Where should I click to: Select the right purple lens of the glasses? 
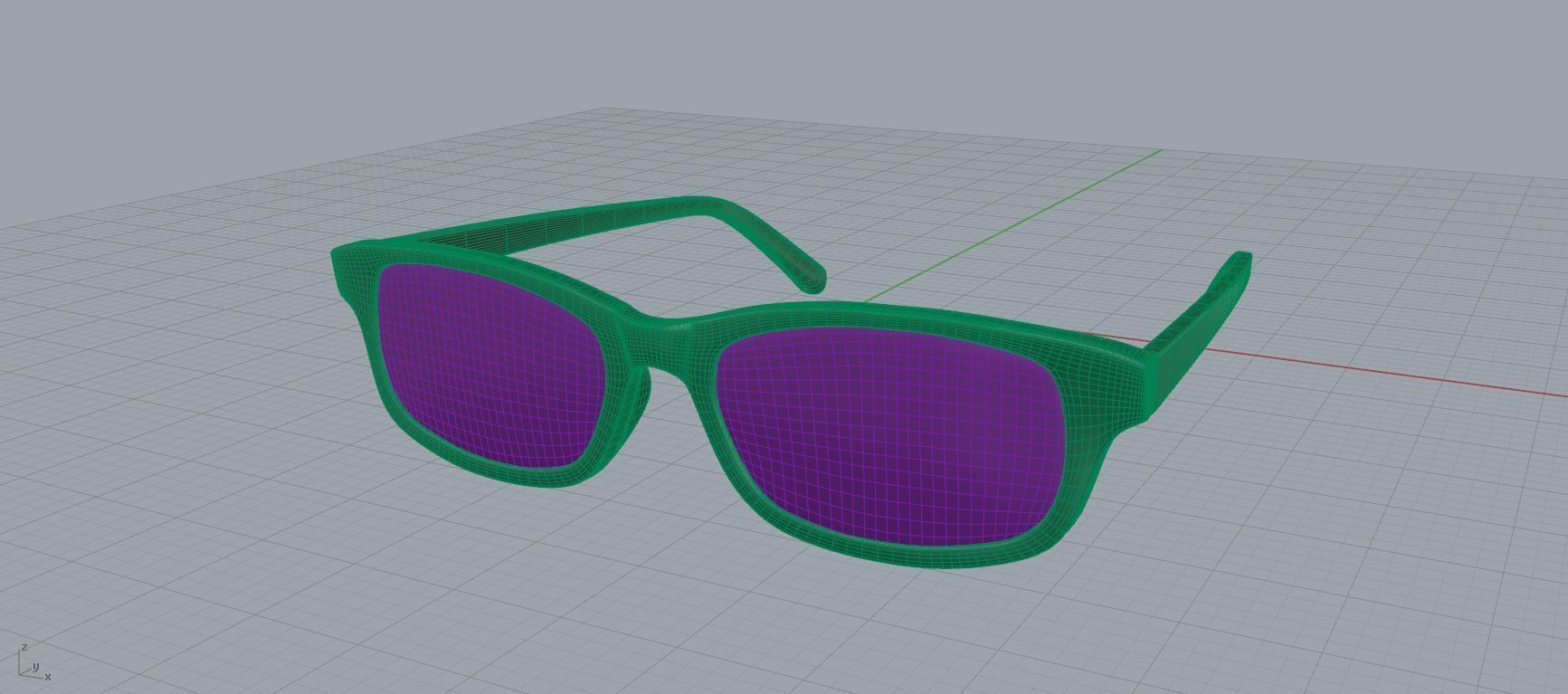coord(891,434)
